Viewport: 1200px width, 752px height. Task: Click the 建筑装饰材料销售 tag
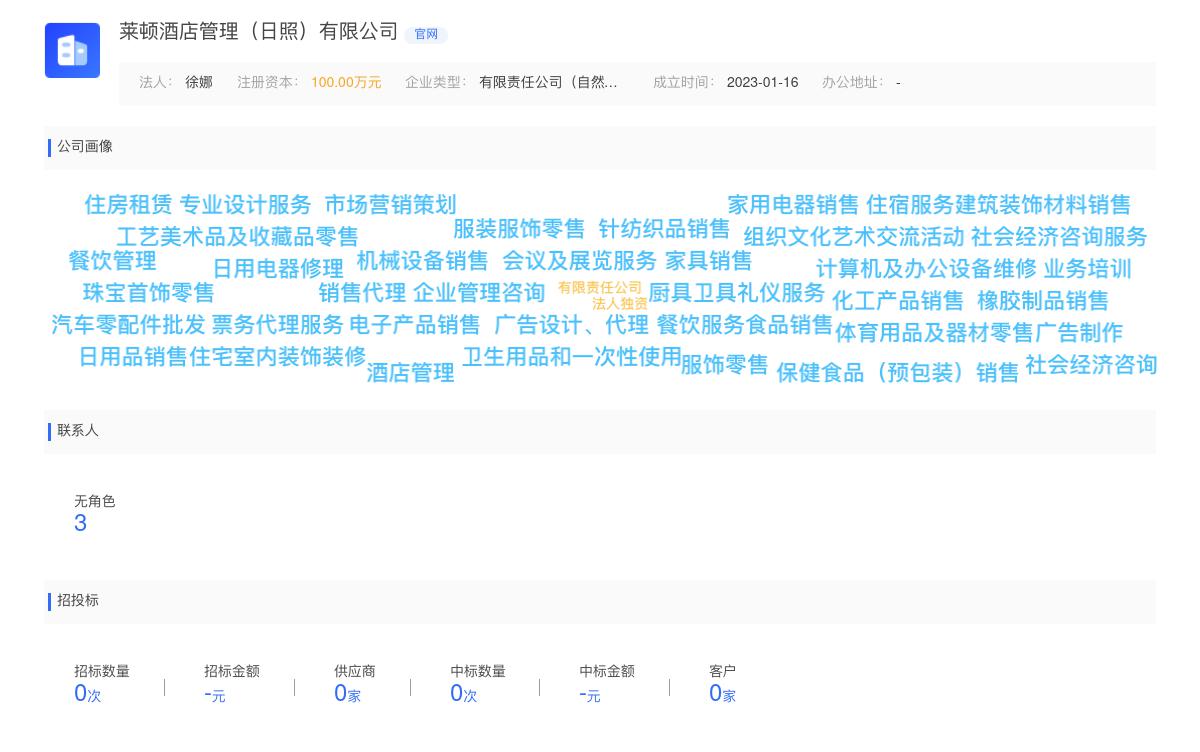[x=1042, y=205]
